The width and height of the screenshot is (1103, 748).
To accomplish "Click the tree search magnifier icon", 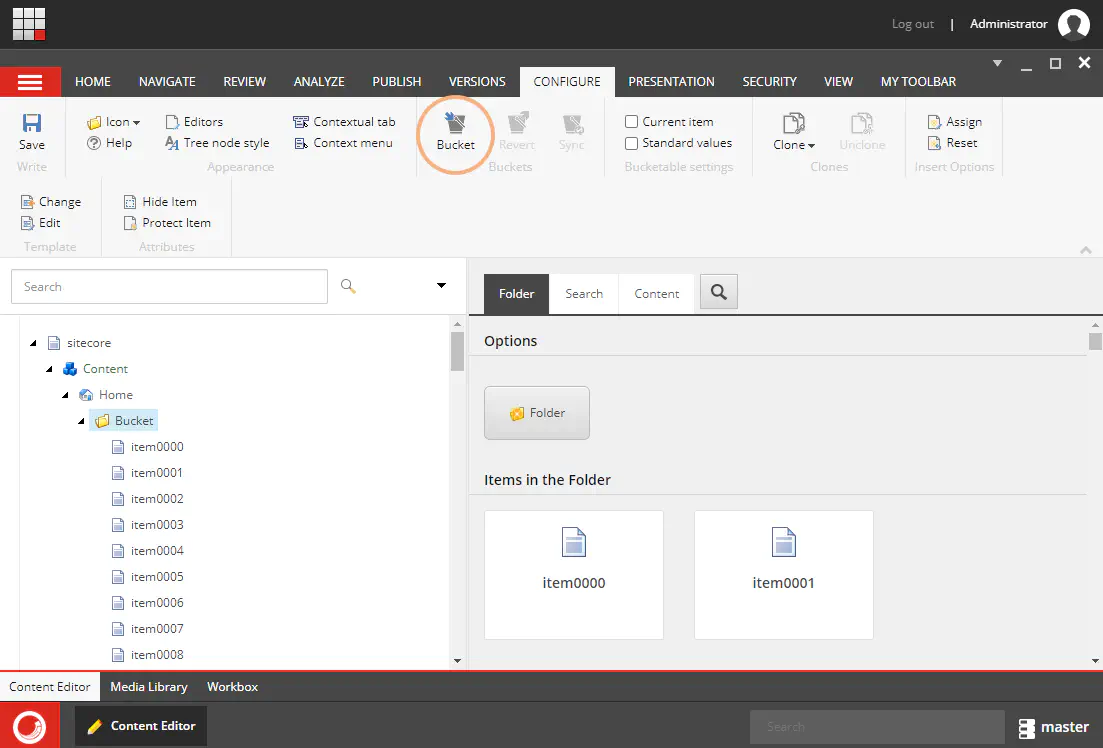I will pyautogui.click(x=348, y=286).
